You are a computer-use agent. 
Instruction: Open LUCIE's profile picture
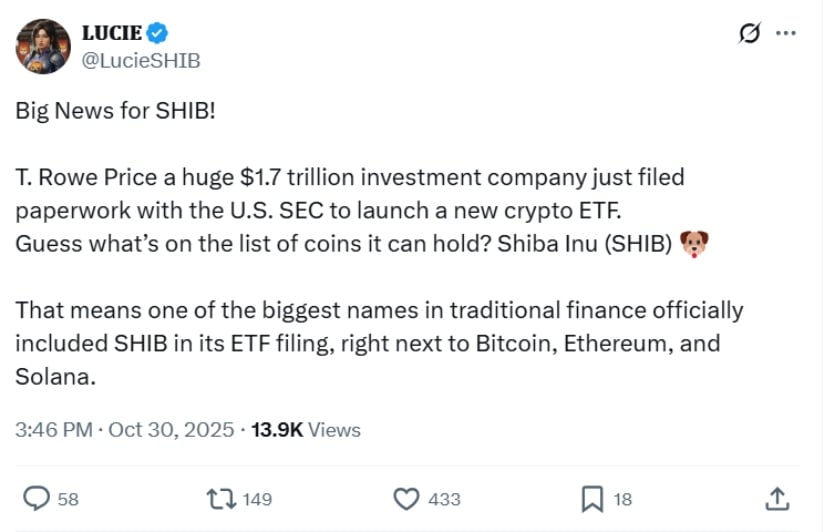click(43, 46)
